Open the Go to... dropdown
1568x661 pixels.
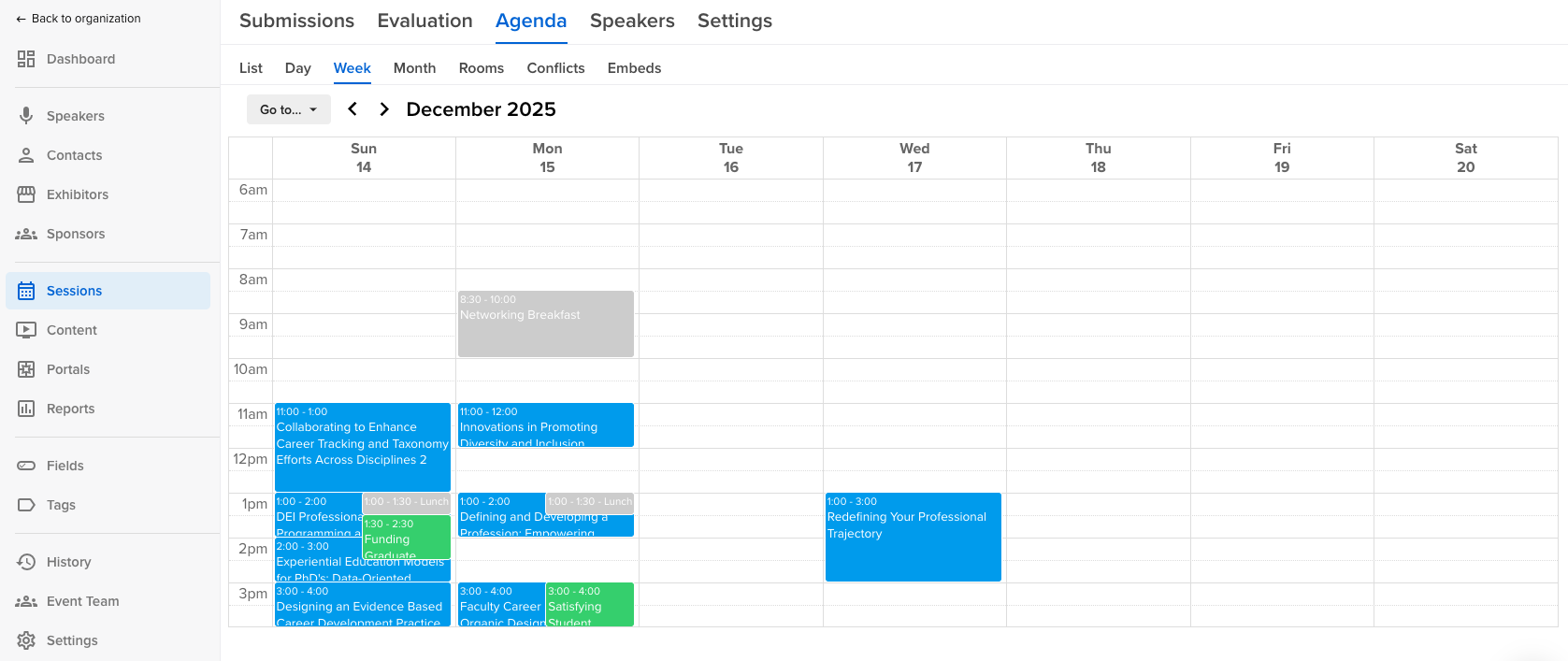288,109
